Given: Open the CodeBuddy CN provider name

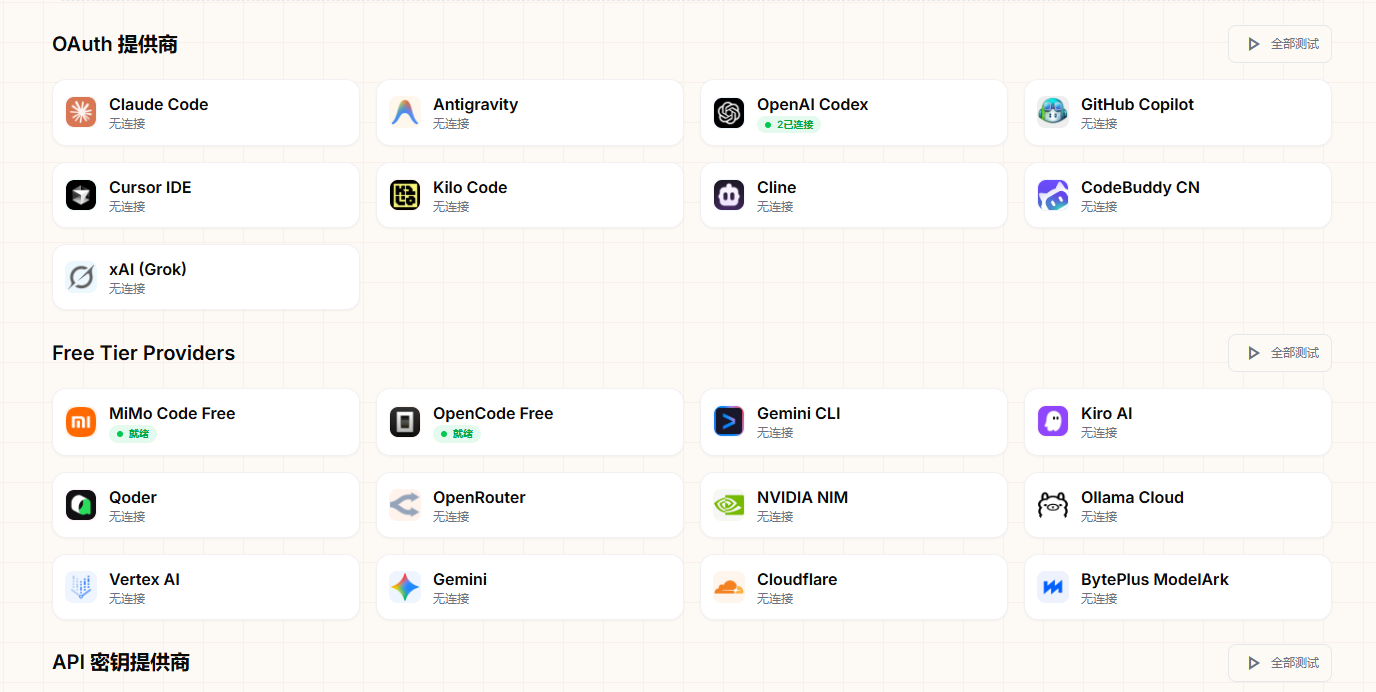Looking at the screenshot, I should [x=1140, y=187].
